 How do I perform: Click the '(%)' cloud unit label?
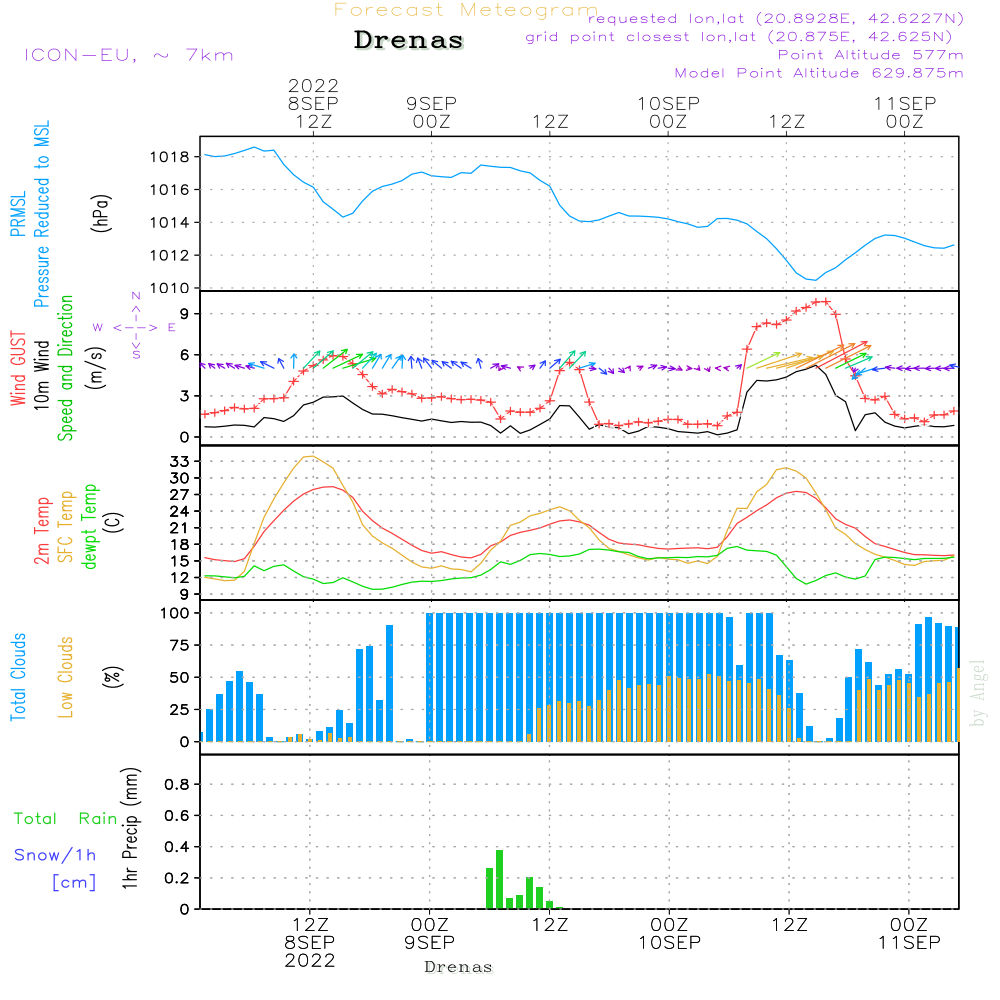click(x=112, y=677)
